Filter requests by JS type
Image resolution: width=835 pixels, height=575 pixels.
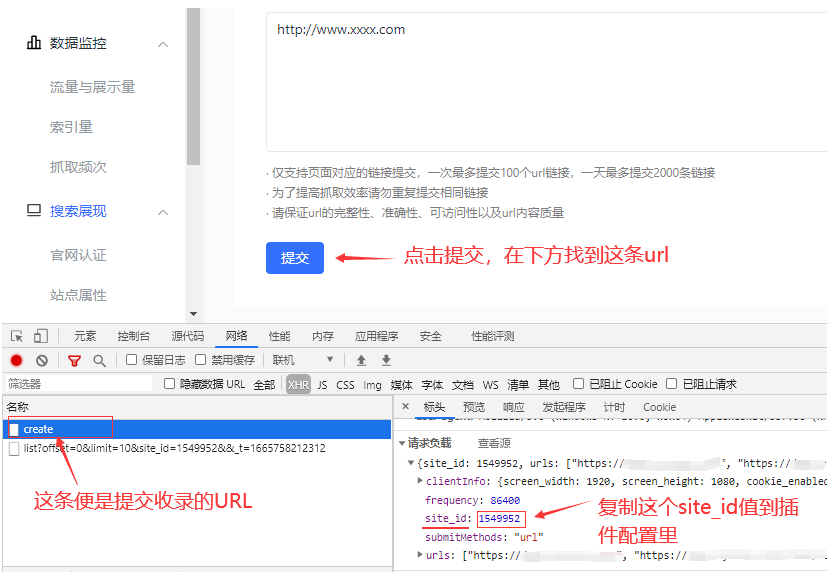(322, 384)
